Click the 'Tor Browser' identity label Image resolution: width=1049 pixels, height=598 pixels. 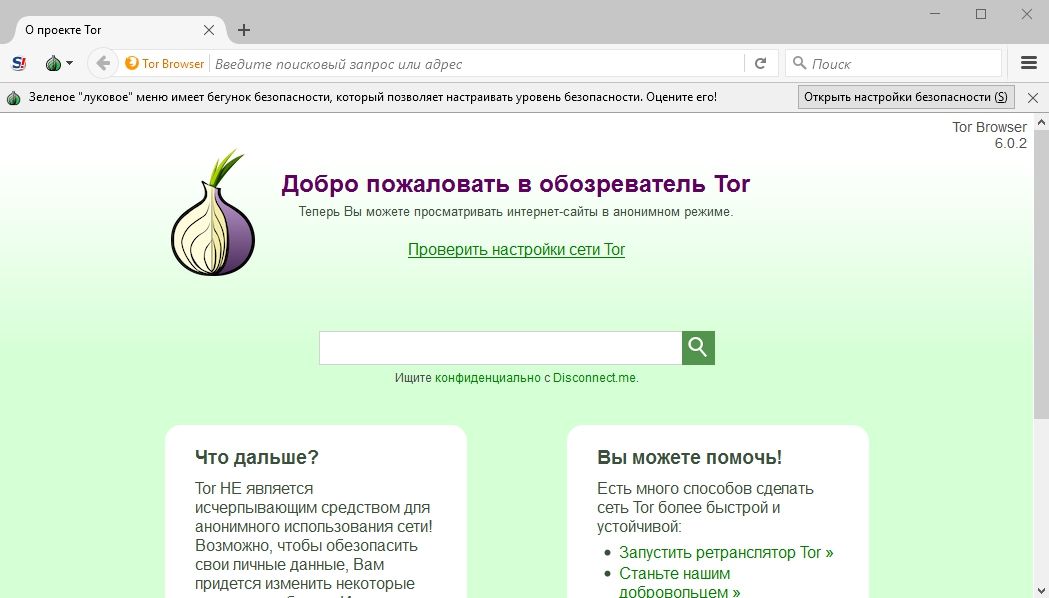(173, 64)
